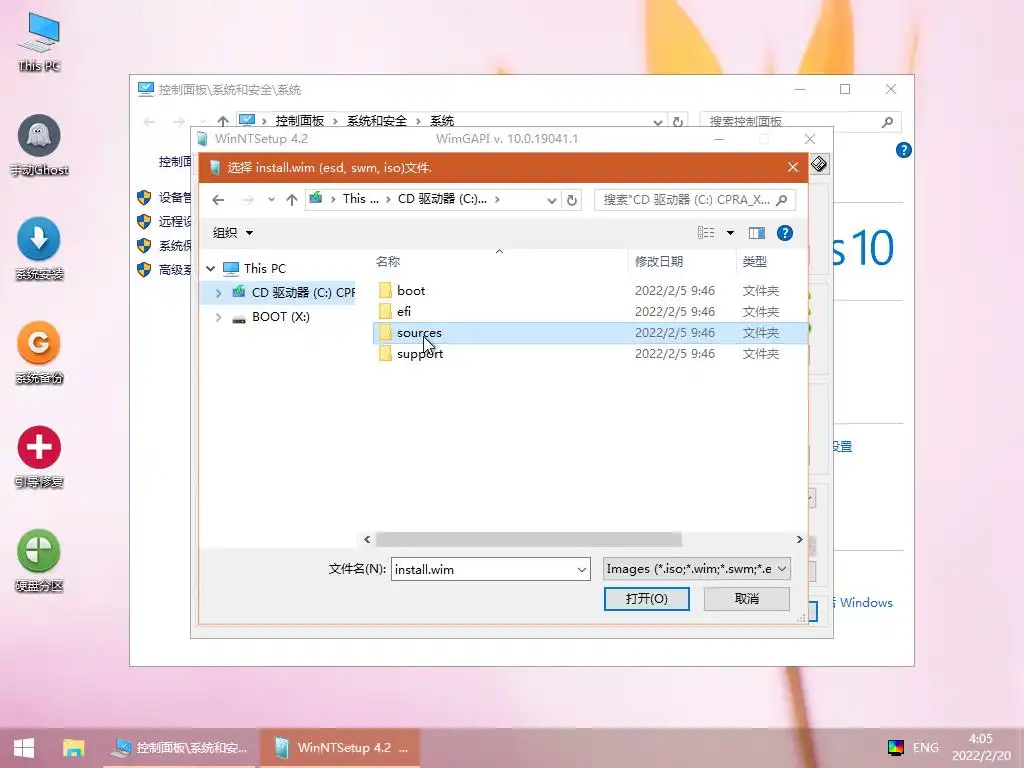Select This PC in navigation tree

264,268
